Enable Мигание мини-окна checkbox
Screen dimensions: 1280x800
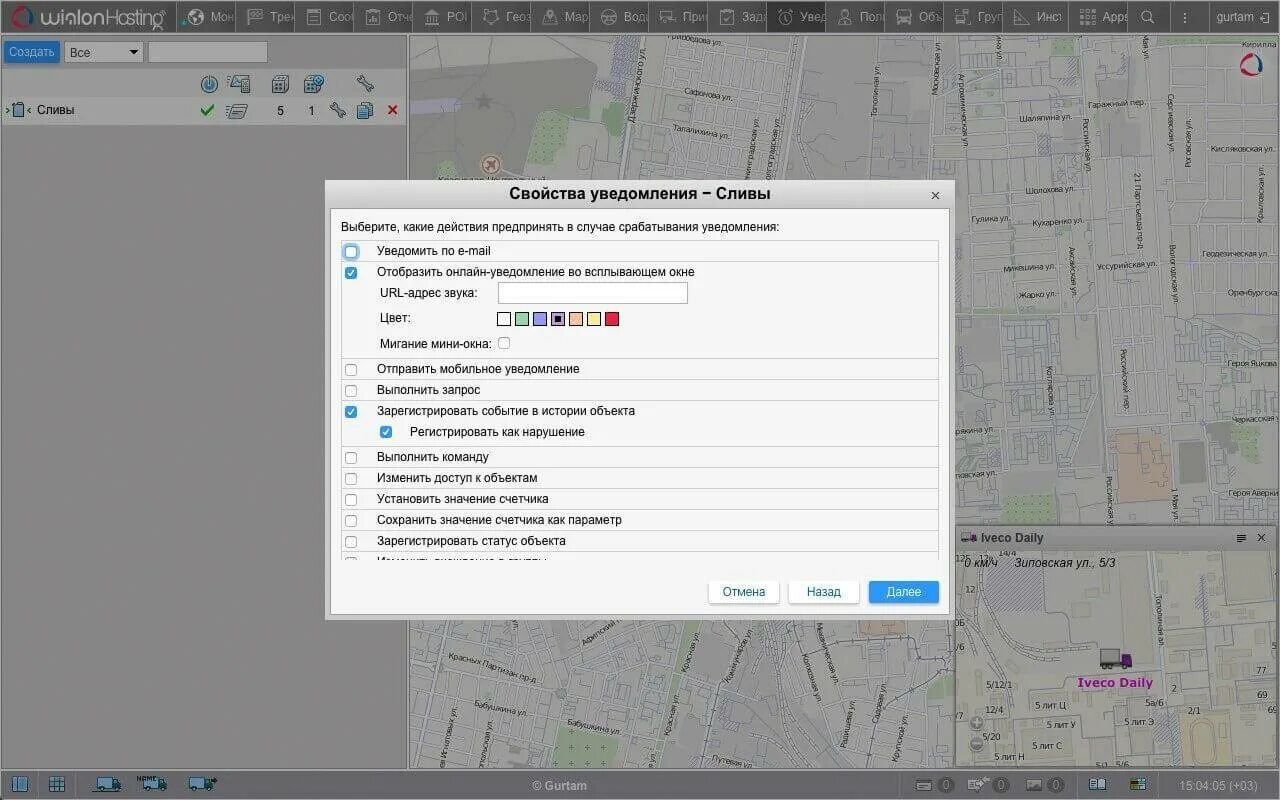504,343
